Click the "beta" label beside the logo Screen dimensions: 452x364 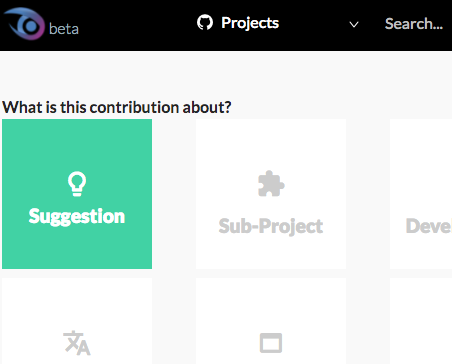[64, 29]
